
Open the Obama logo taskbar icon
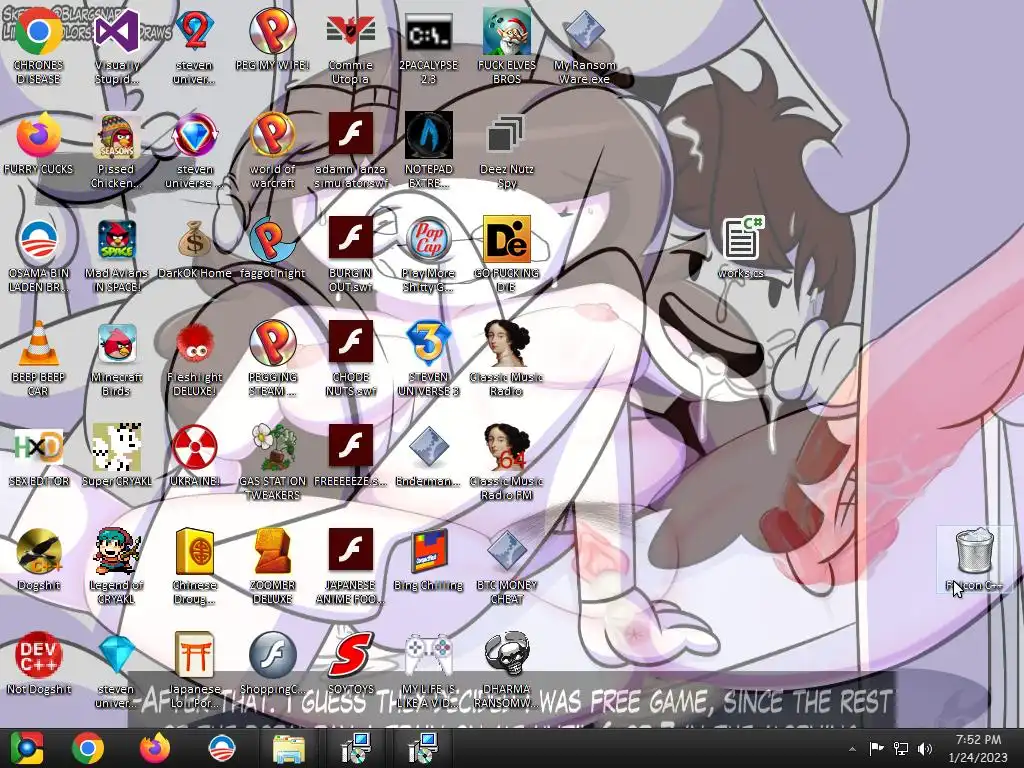(x=221, y=748)
